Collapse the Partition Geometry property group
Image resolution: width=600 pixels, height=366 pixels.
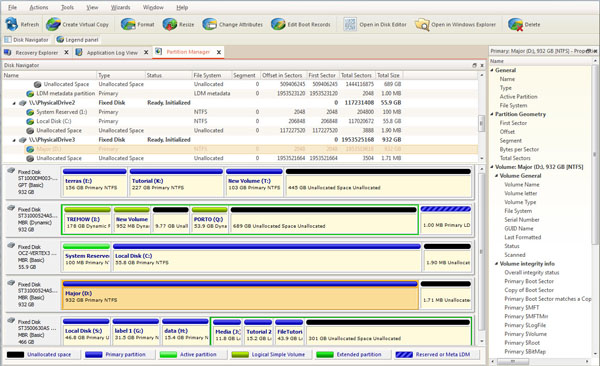[492, 114]
